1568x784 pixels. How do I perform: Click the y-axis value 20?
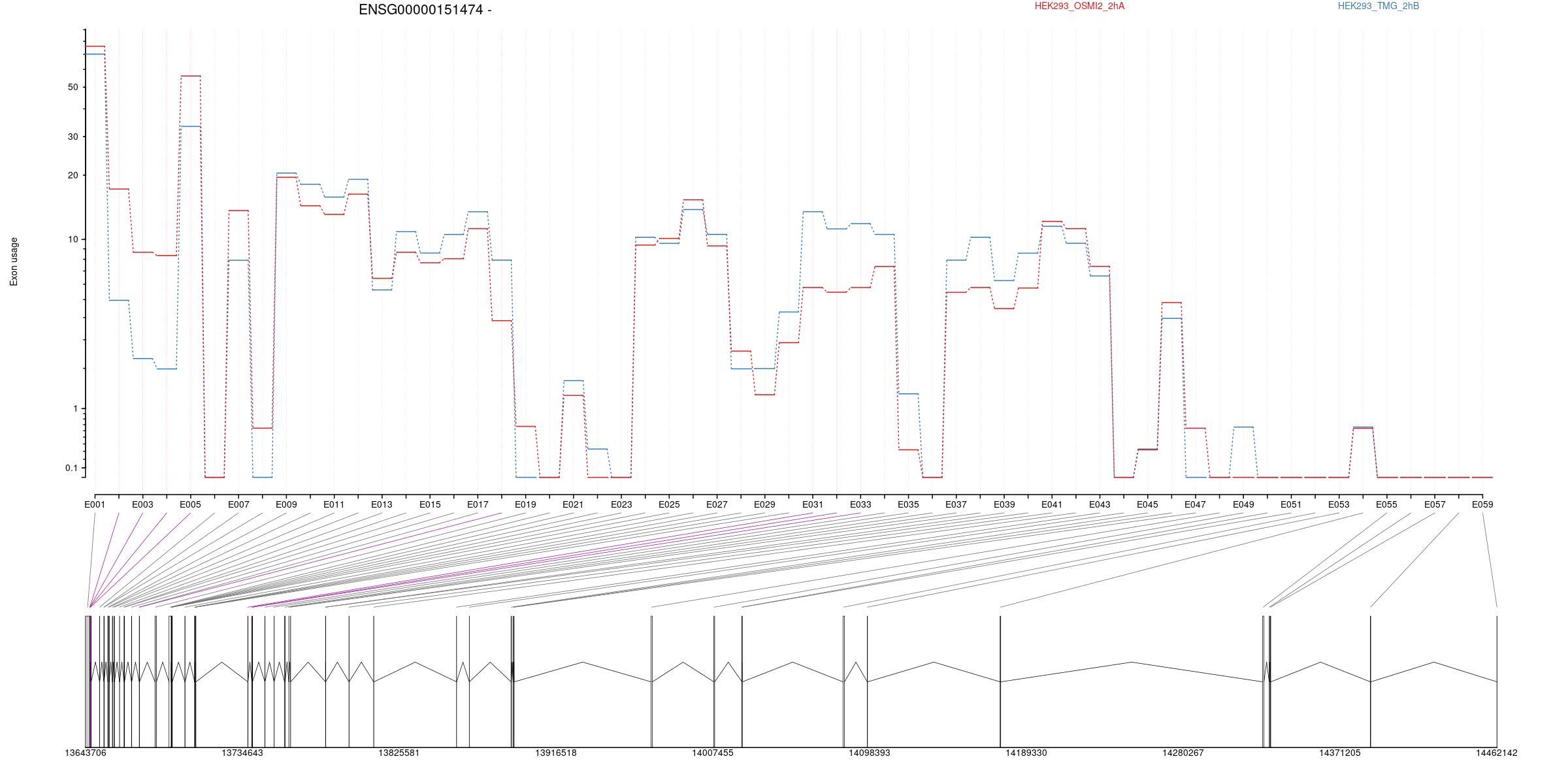coord(73,175)
